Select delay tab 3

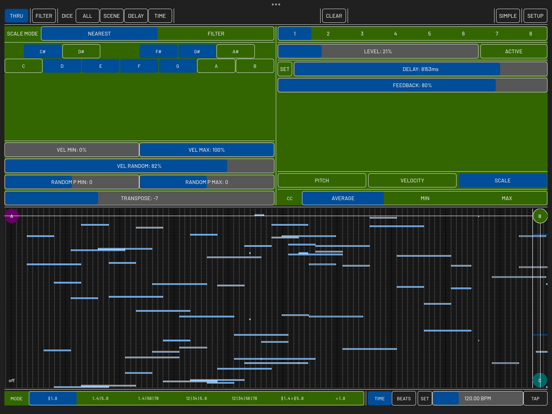pyautogui.click(x=362, y=34)
